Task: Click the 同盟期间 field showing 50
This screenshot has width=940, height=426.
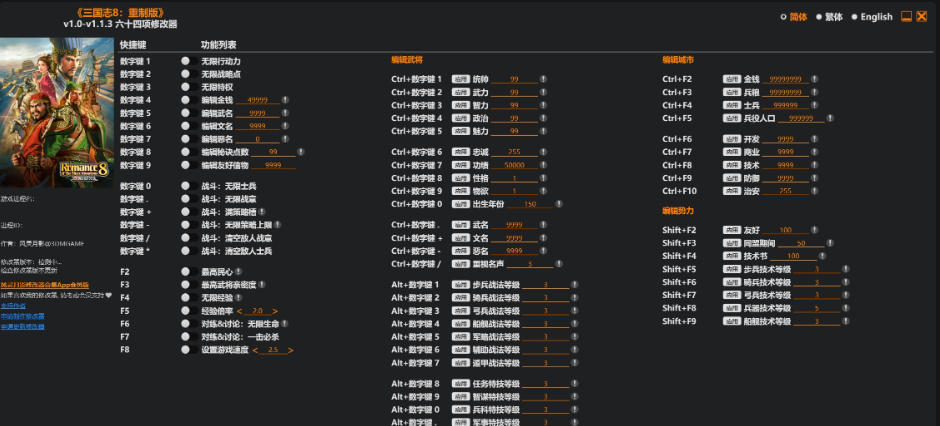Action: pos(801,243)
